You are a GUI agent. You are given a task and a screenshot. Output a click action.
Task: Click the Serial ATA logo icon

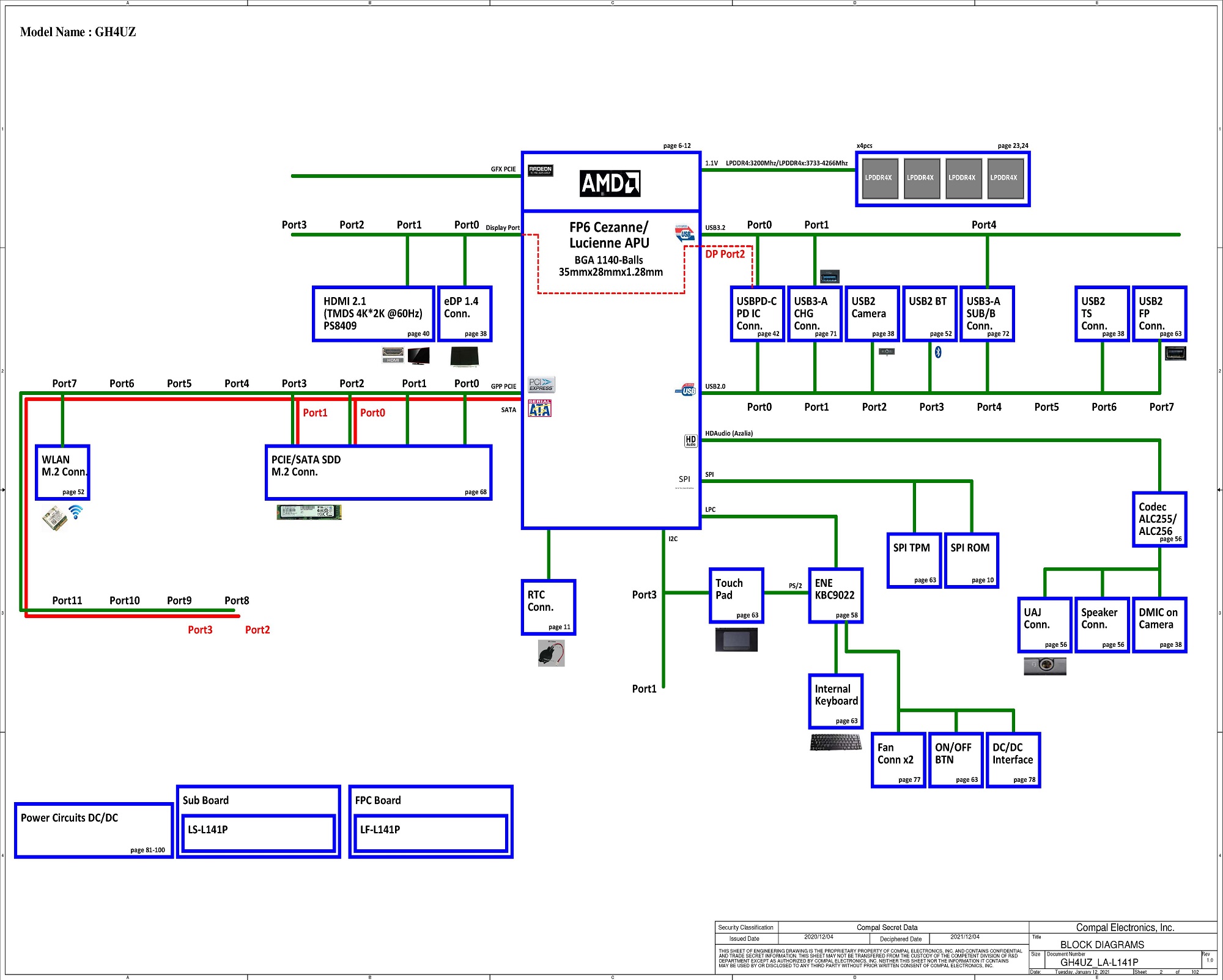pos(539,408)
